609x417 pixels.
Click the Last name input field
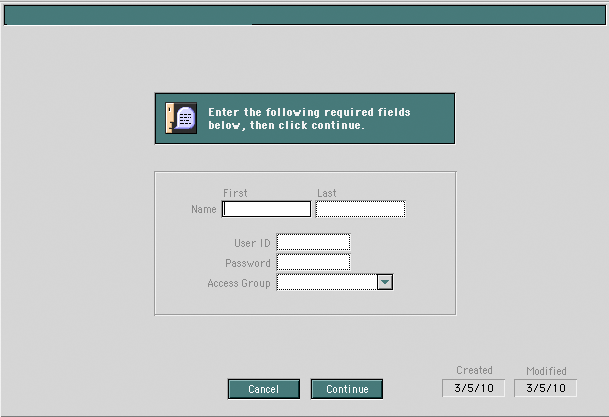tap(360, 209)
